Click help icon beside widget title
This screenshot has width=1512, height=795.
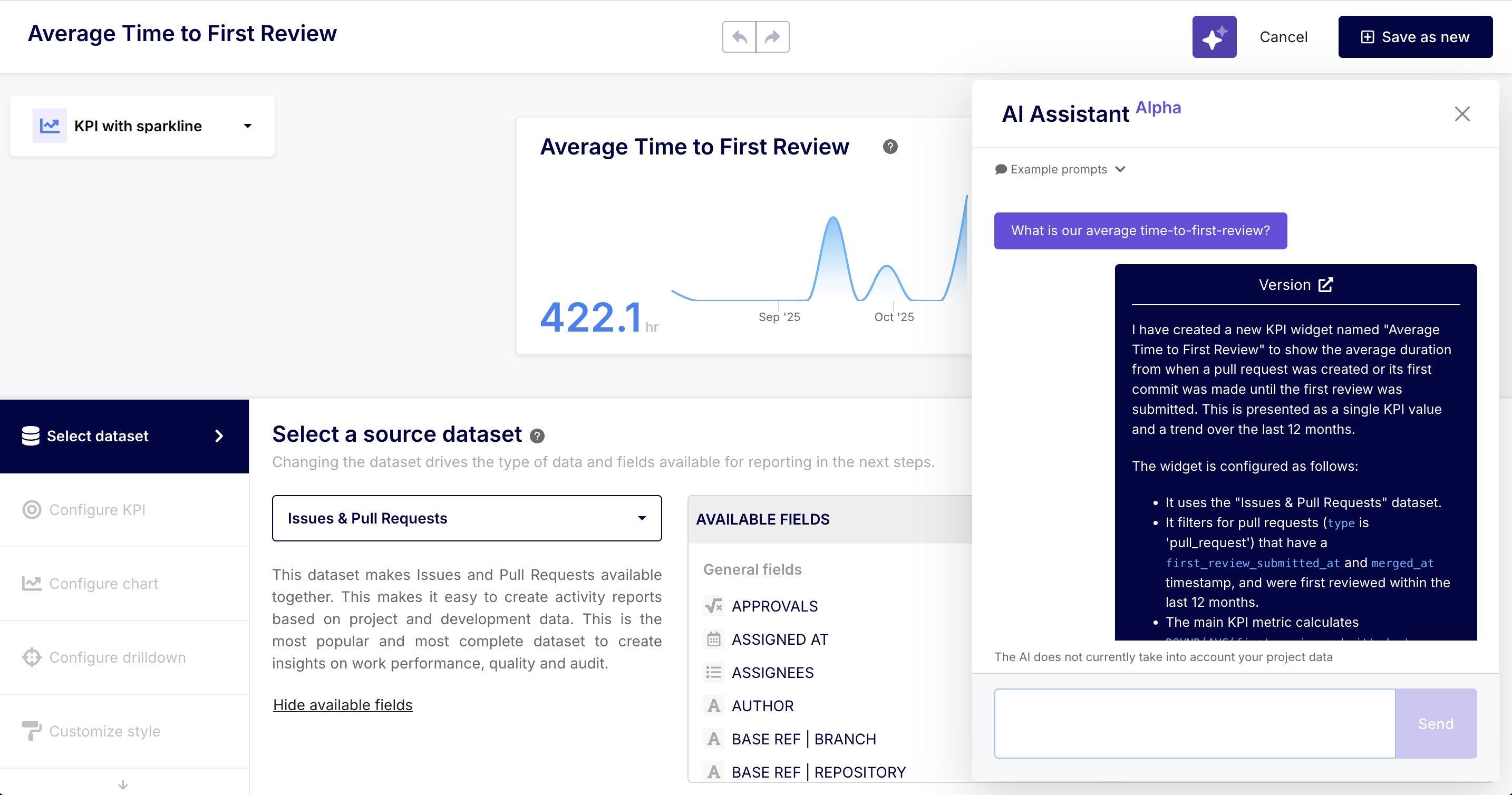pyautogui.click(x=890, y=147)
